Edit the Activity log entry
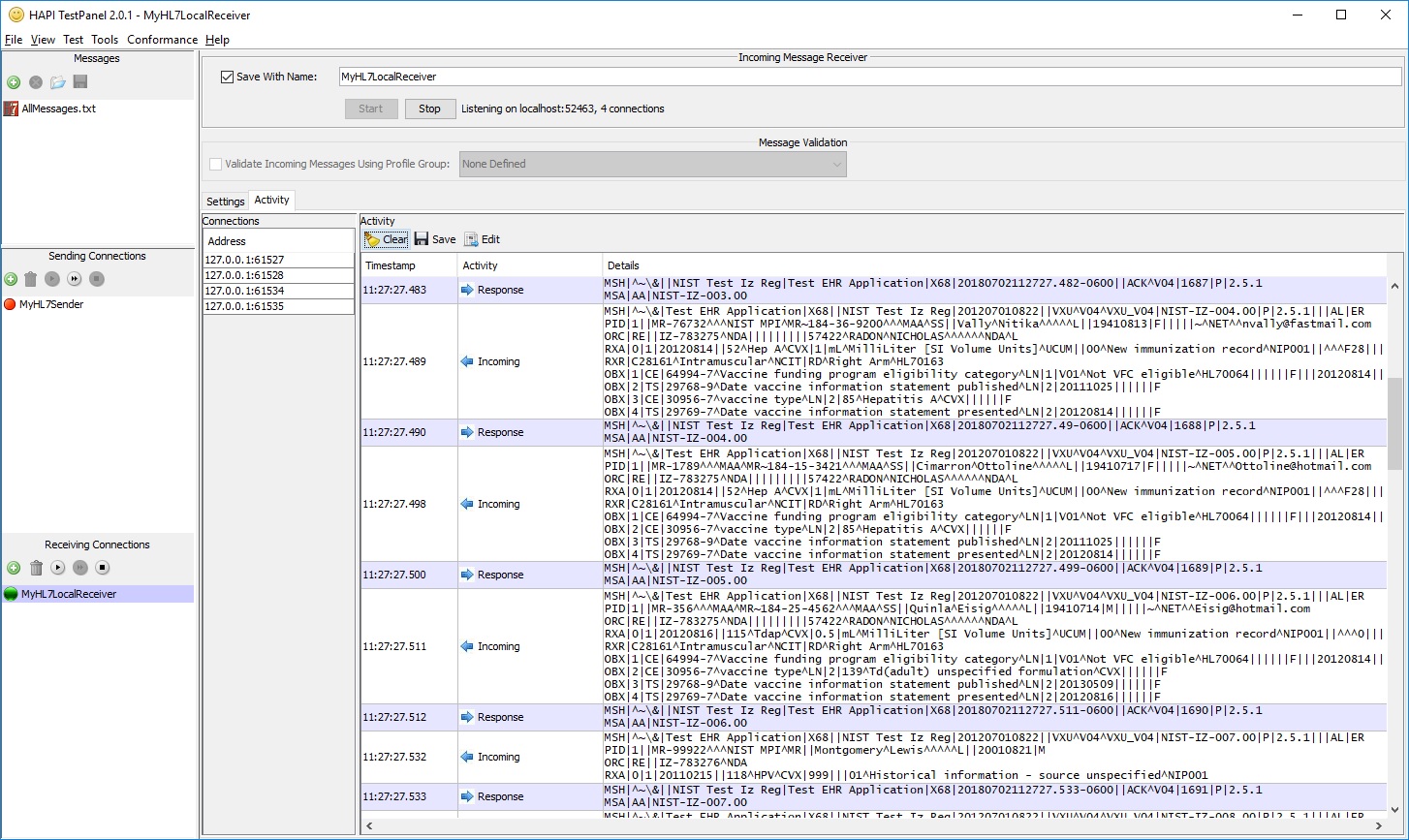This screenshot has width=1409, height=840. pos(481,239)
